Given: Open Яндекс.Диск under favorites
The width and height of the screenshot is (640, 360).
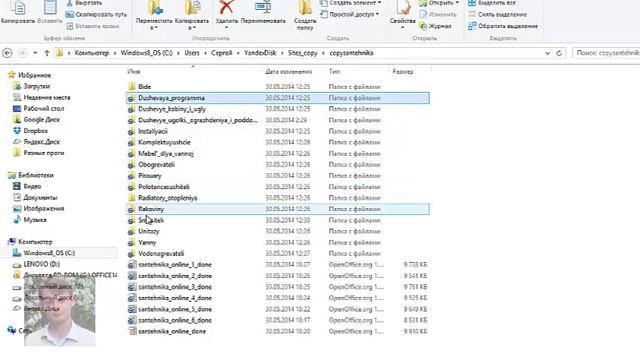Looking at the screenshot, I should pyautogui.click(x=36, y=142).
